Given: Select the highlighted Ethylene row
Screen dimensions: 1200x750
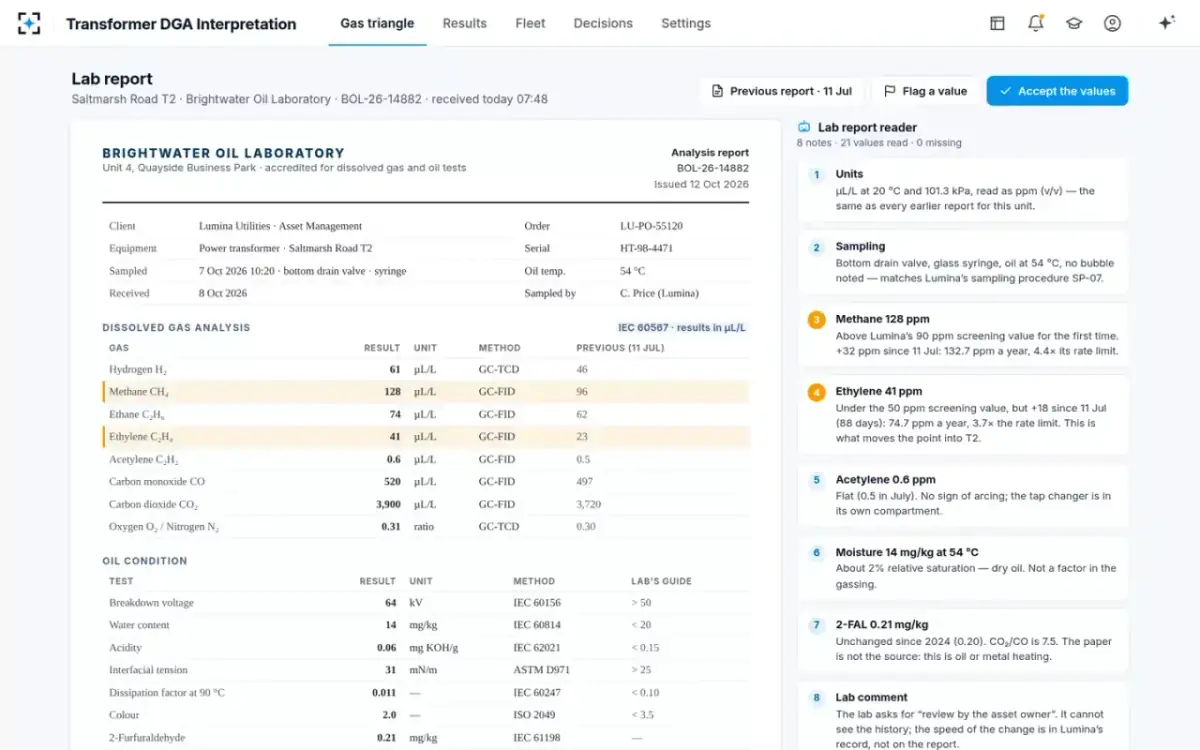Looking at the screenshot, I should [426, 437].
